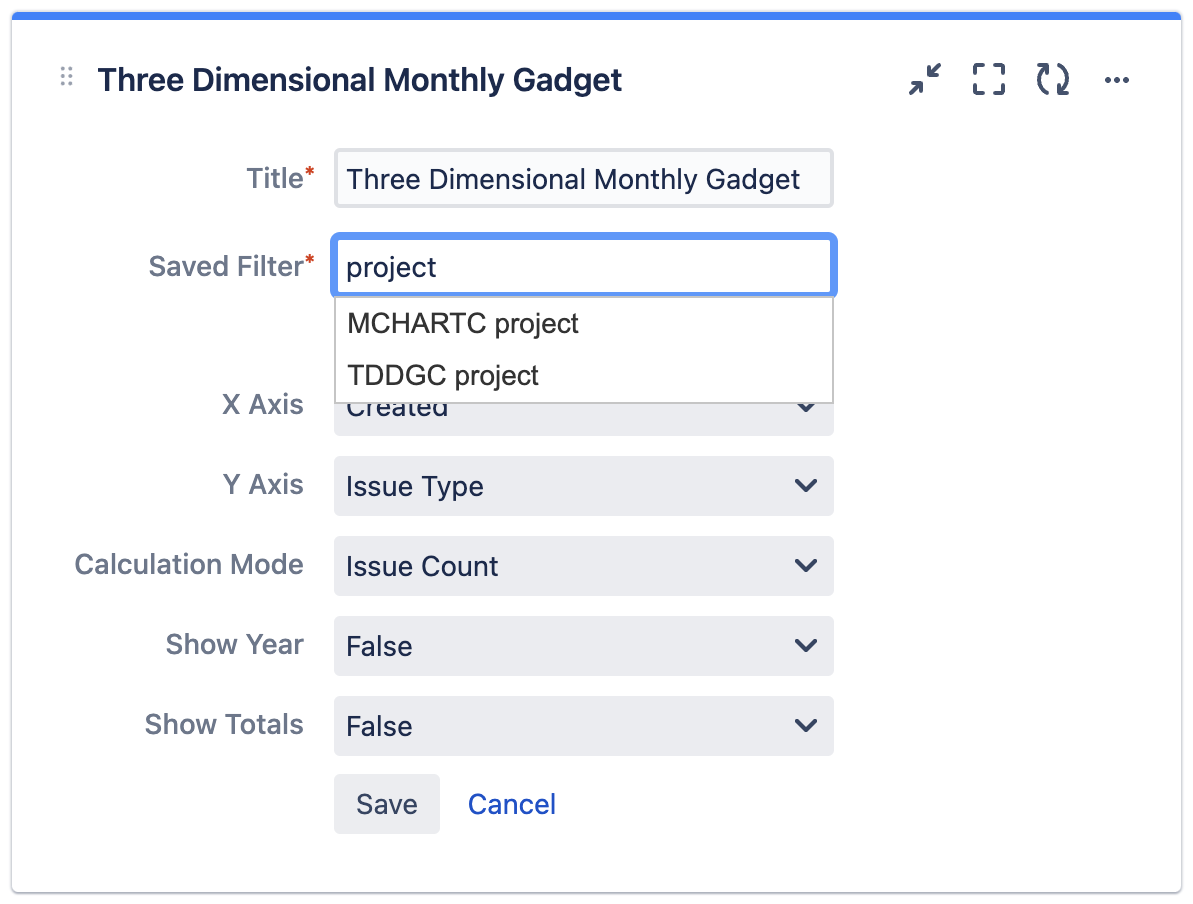Select MCHARTC project from the filter suggestions

click(x=461, y=323)
